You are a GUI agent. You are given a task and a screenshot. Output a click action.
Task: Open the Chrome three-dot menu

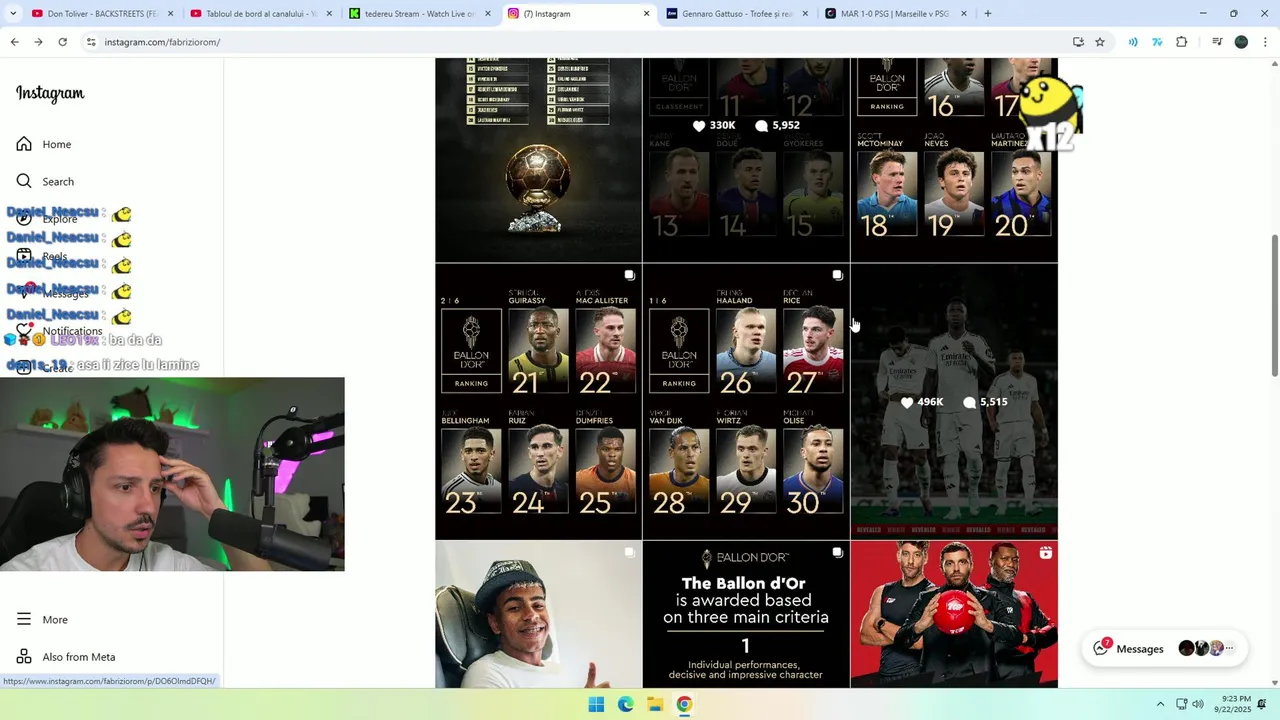click(x=1265, y=42)
